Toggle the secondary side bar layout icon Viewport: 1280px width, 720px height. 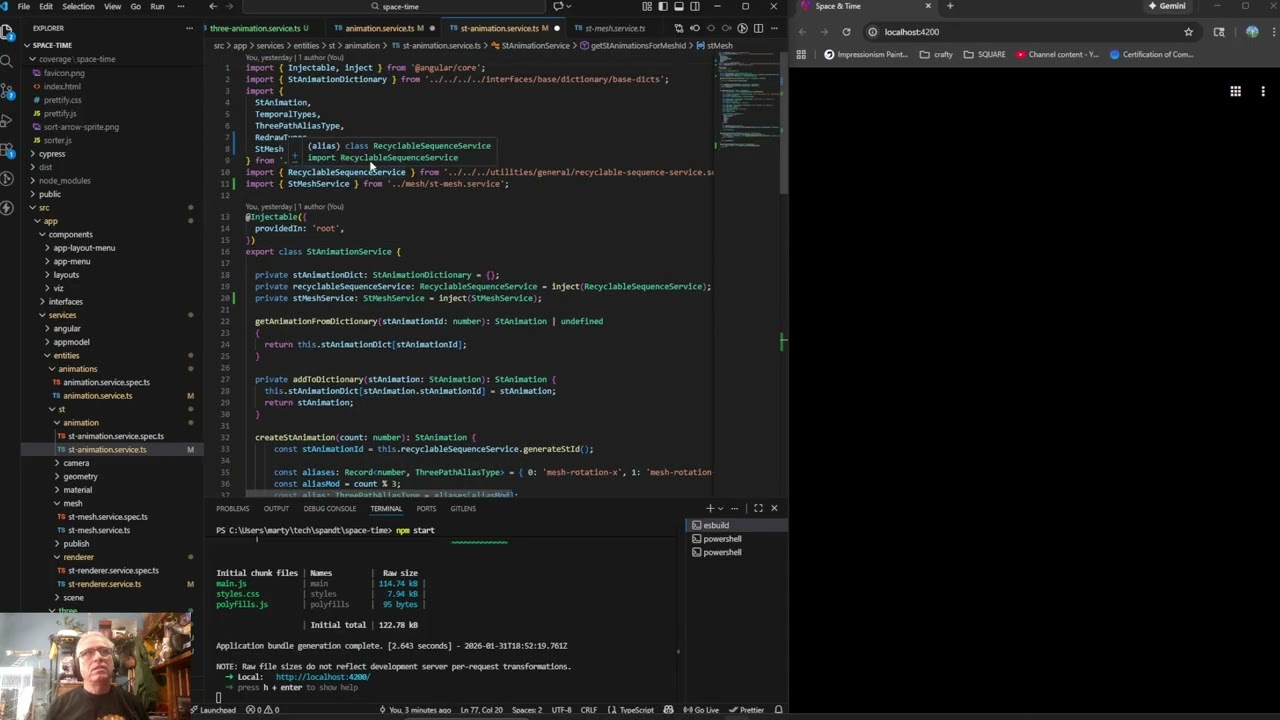tap(694, 6)
